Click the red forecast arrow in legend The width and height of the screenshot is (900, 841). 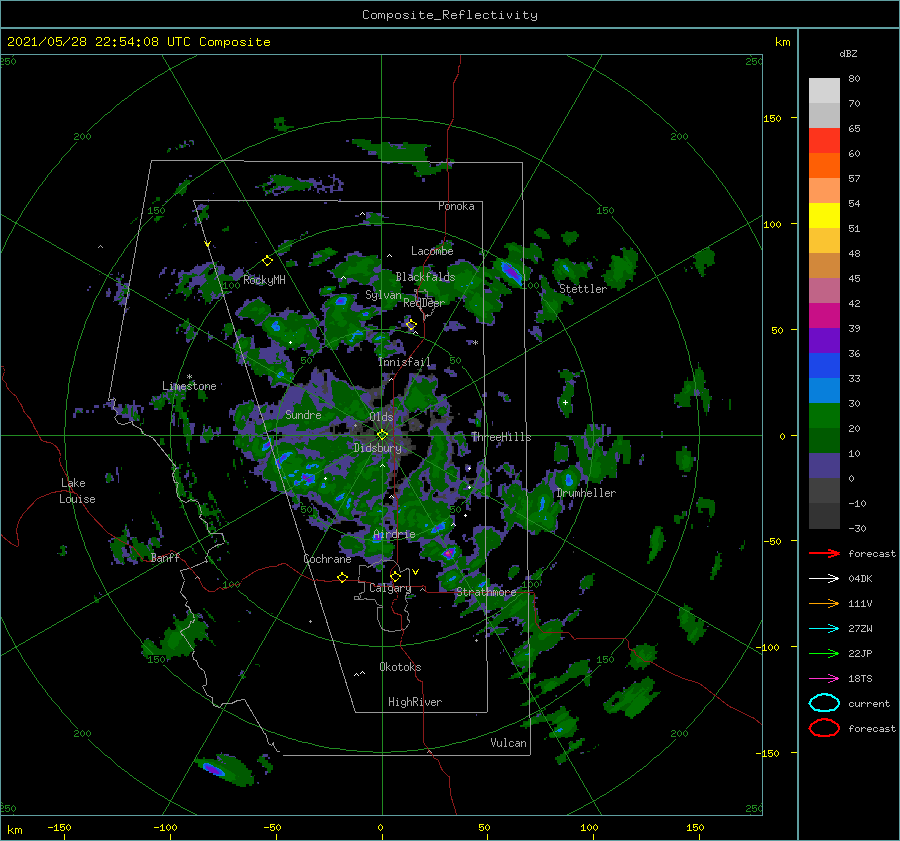(824, 553)
